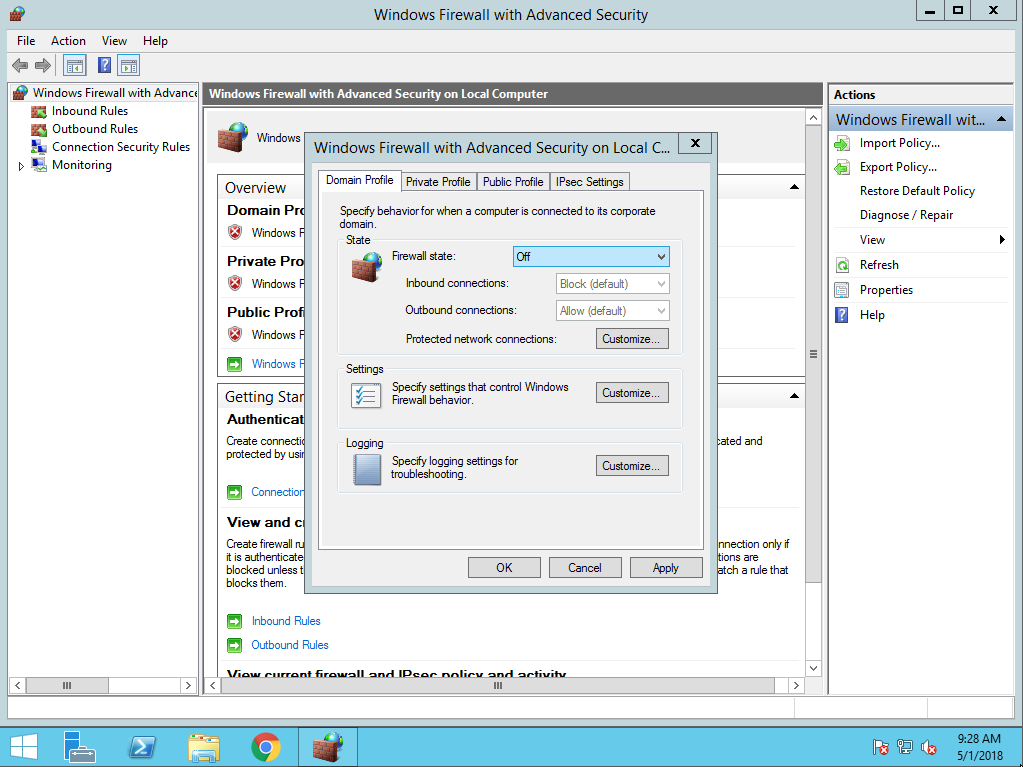
Task: Switch to the IPsec Settings tab
Action: click(589, 181)
